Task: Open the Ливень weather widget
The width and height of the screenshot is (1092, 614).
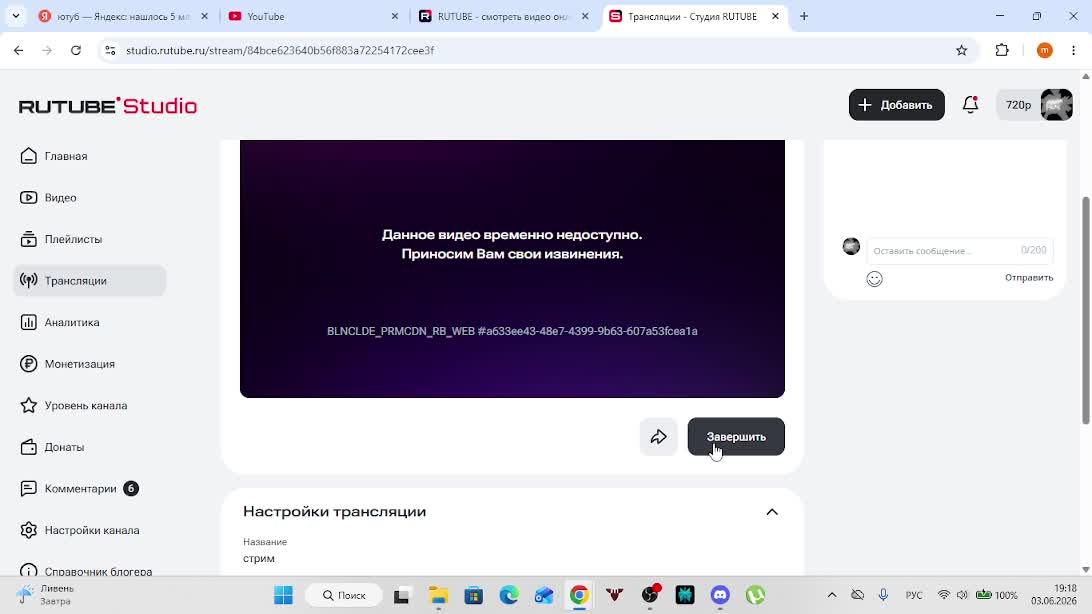Action: [46, 595]
